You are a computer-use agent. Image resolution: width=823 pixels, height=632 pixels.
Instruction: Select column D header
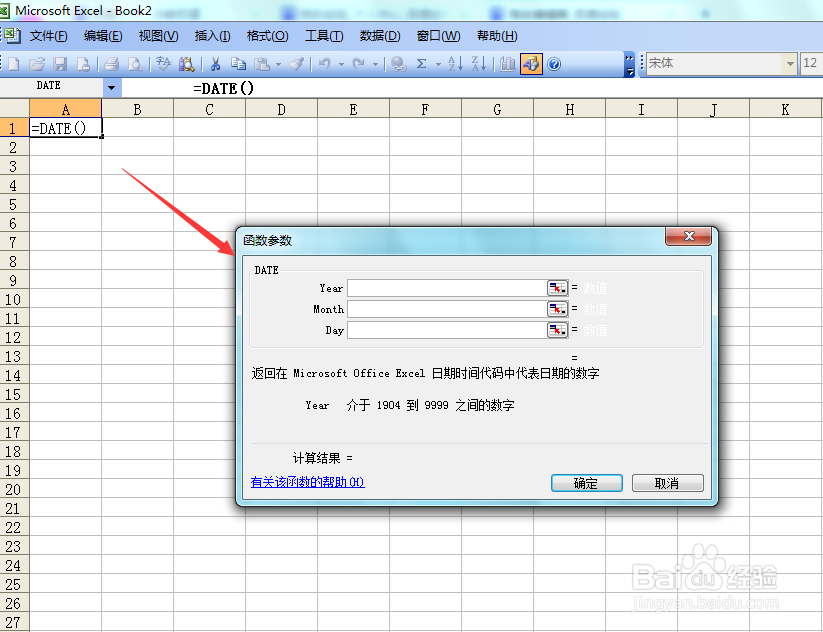point(281,109)
